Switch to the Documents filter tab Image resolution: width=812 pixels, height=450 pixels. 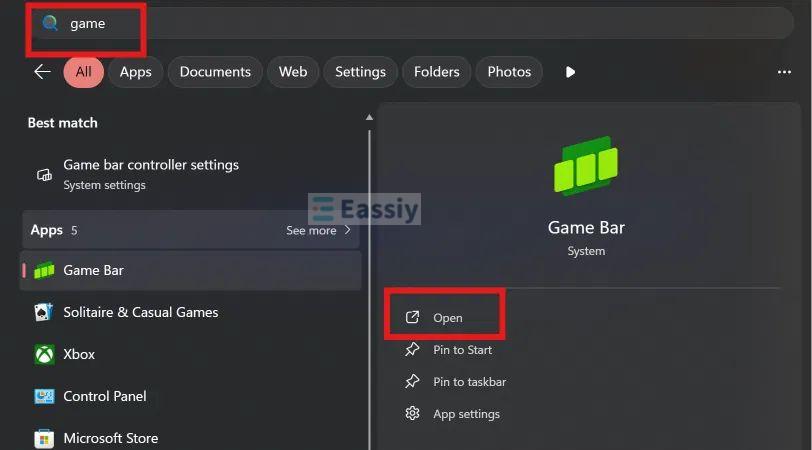(215, 72)
